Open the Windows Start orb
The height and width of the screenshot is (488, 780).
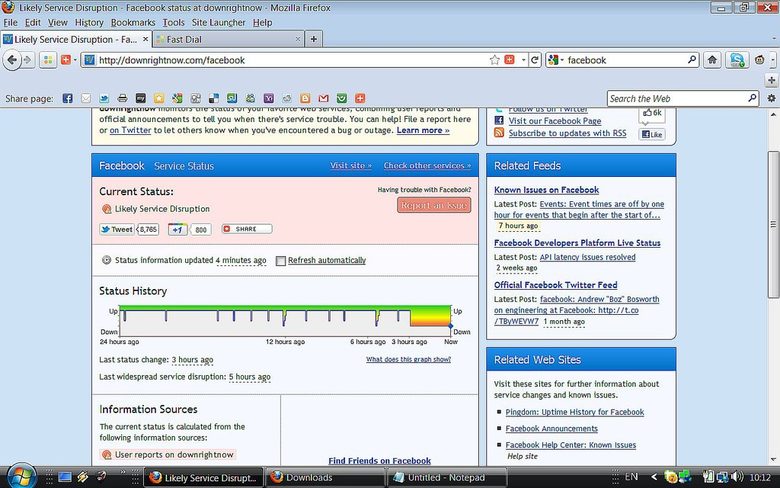click(x=21, y=477)
